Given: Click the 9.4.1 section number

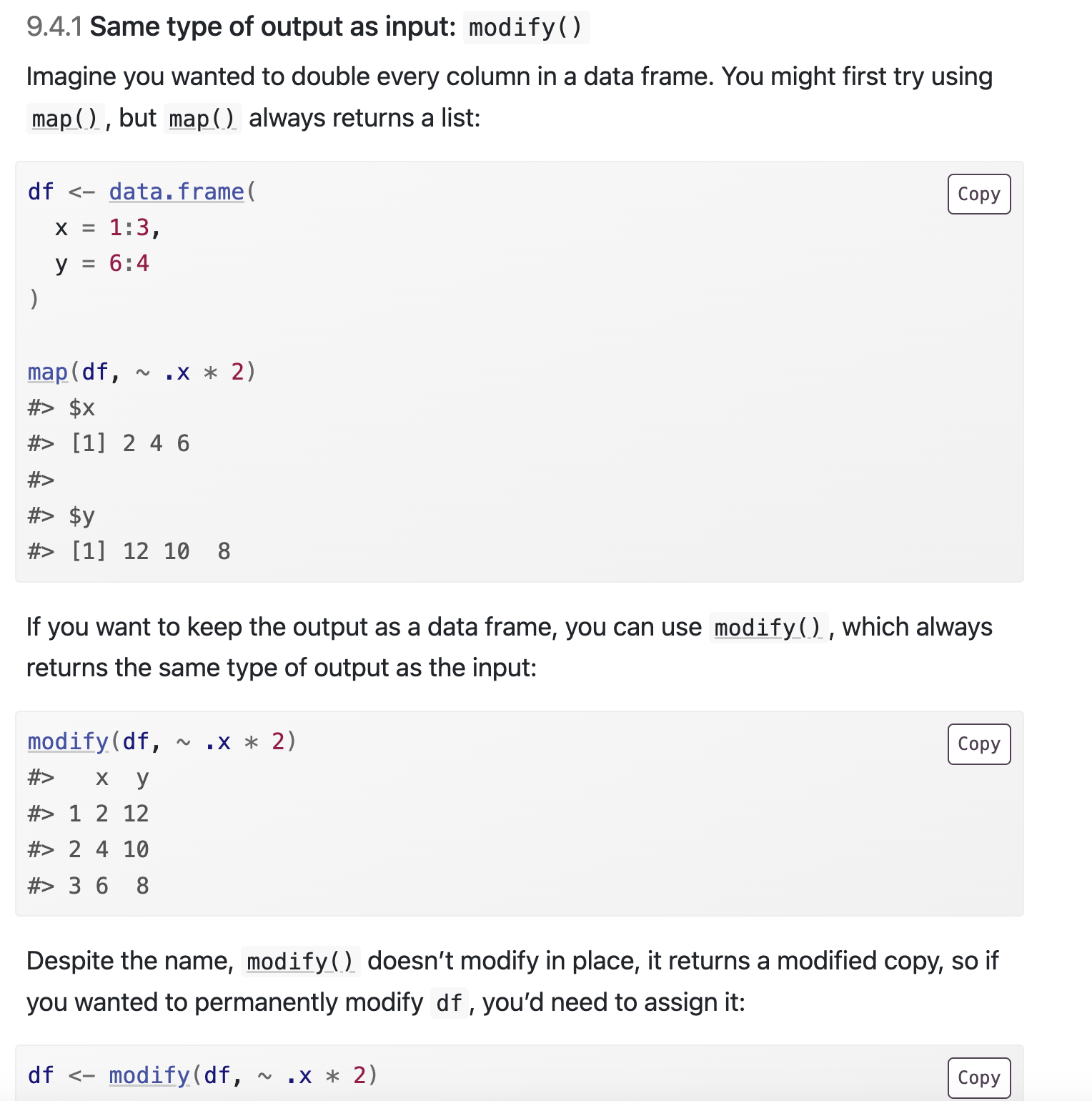Looking at the screenshot, I should tap(54, 27).
